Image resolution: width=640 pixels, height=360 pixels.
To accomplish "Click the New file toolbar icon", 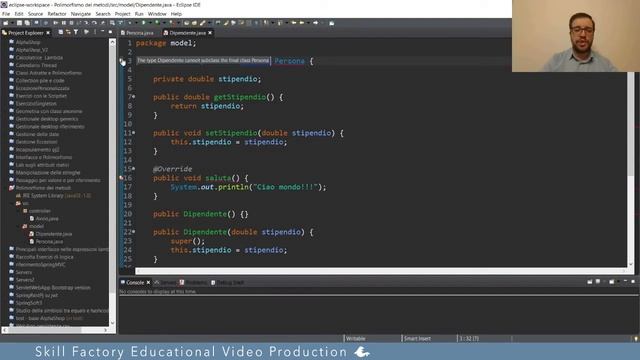I will pyautogui.click(x=6, y=23).
